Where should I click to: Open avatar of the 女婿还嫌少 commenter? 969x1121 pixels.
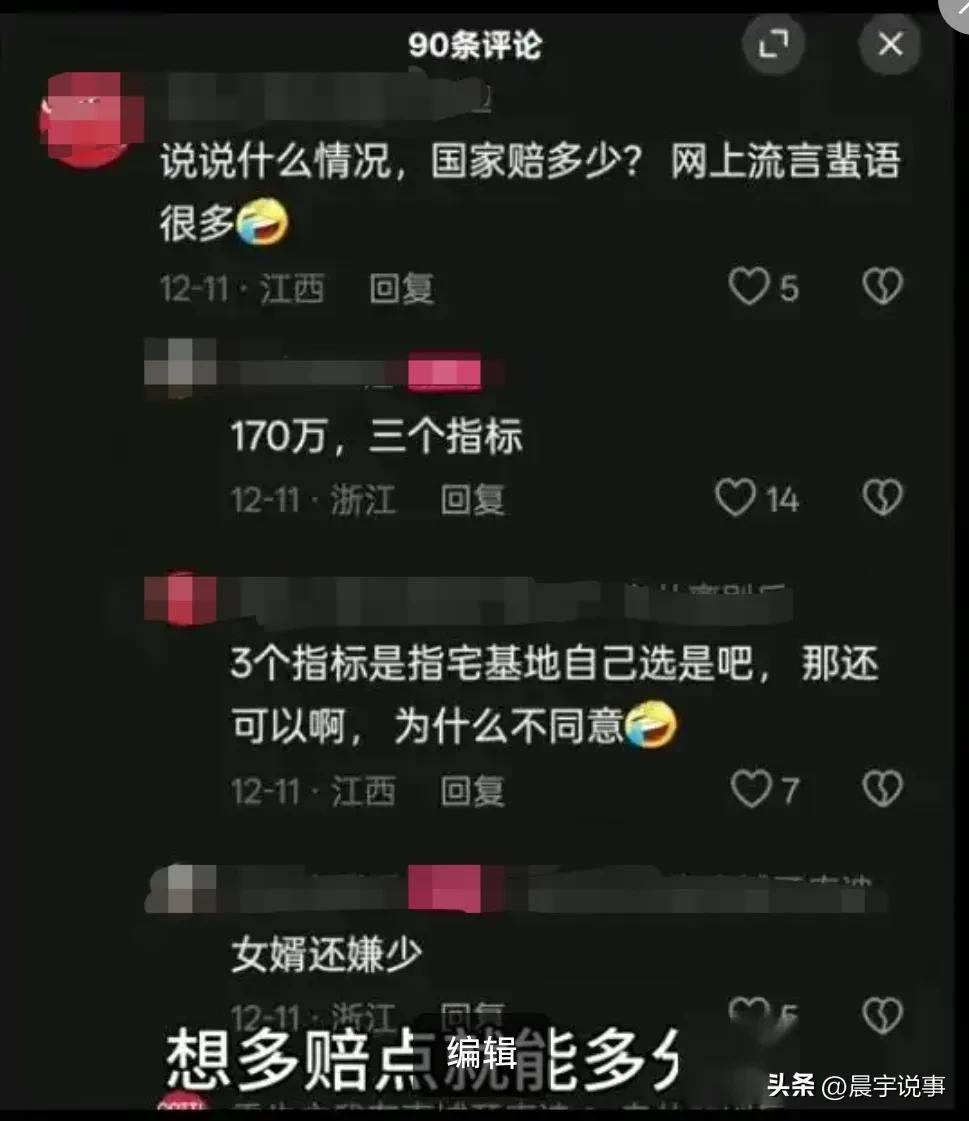(x=180, y=889)
